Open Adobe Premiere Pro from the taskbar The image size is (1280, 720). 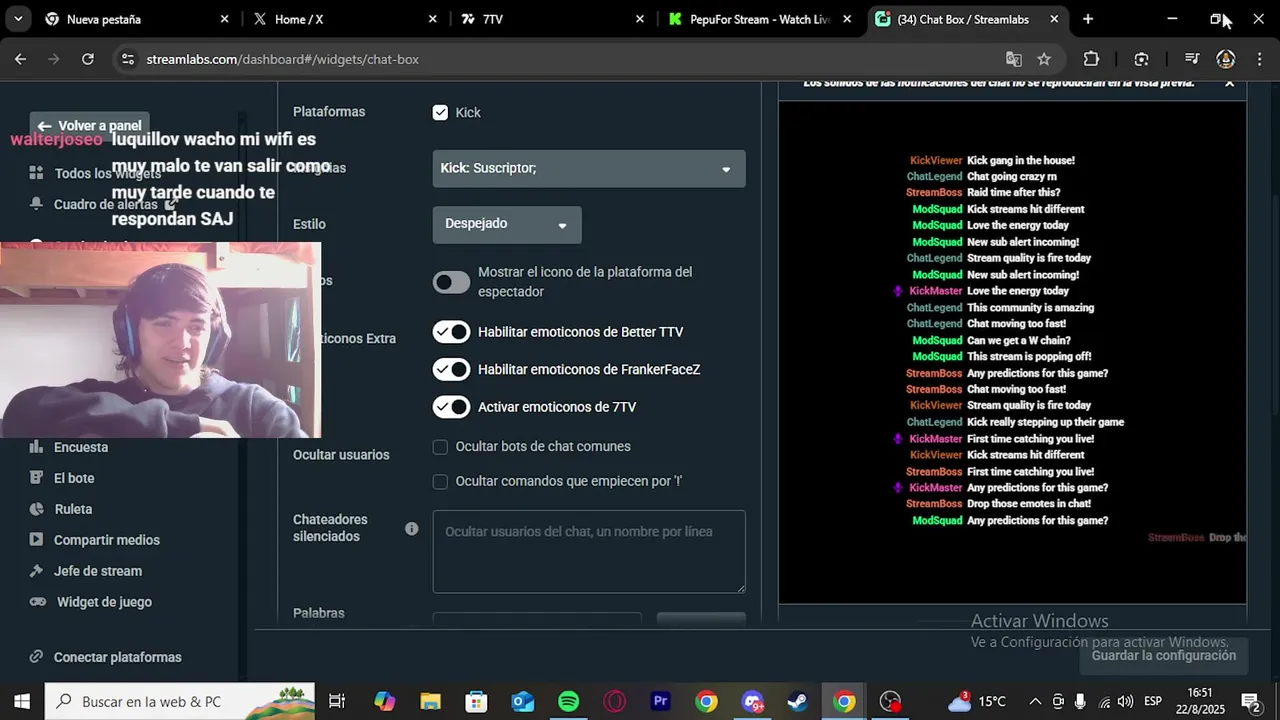pyautogui.click(x=660, y=702)
